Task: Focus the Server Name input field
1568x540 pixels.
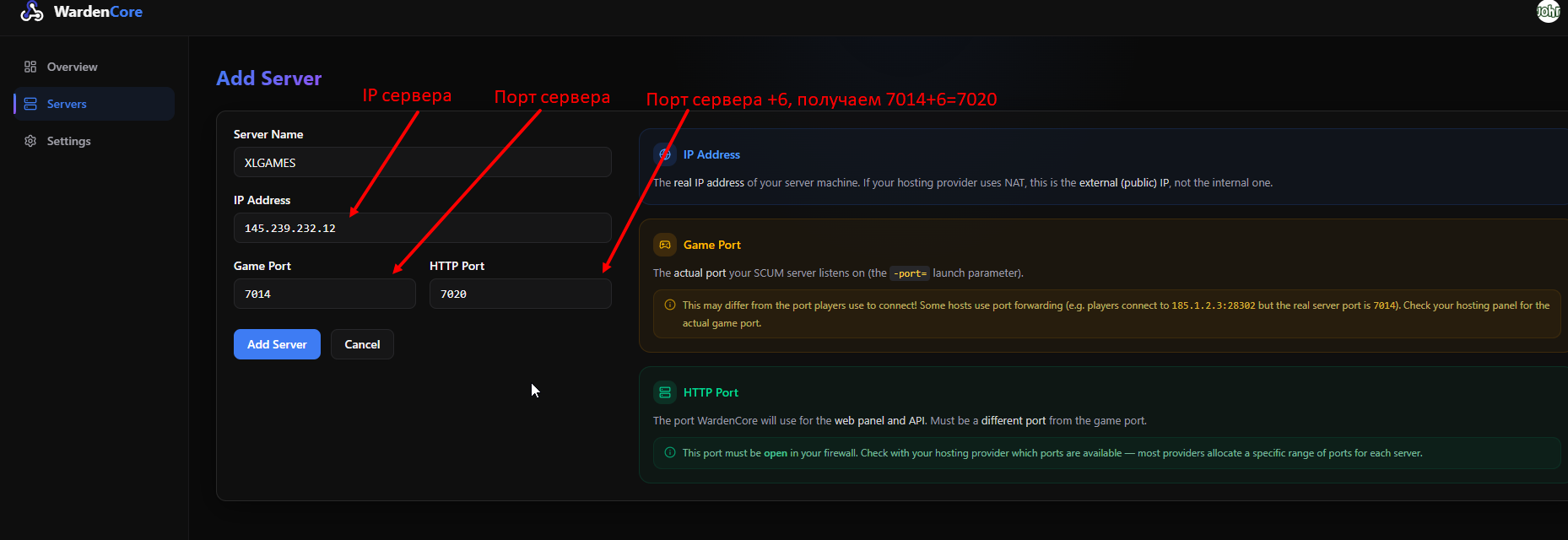Action: pos(422,162)
